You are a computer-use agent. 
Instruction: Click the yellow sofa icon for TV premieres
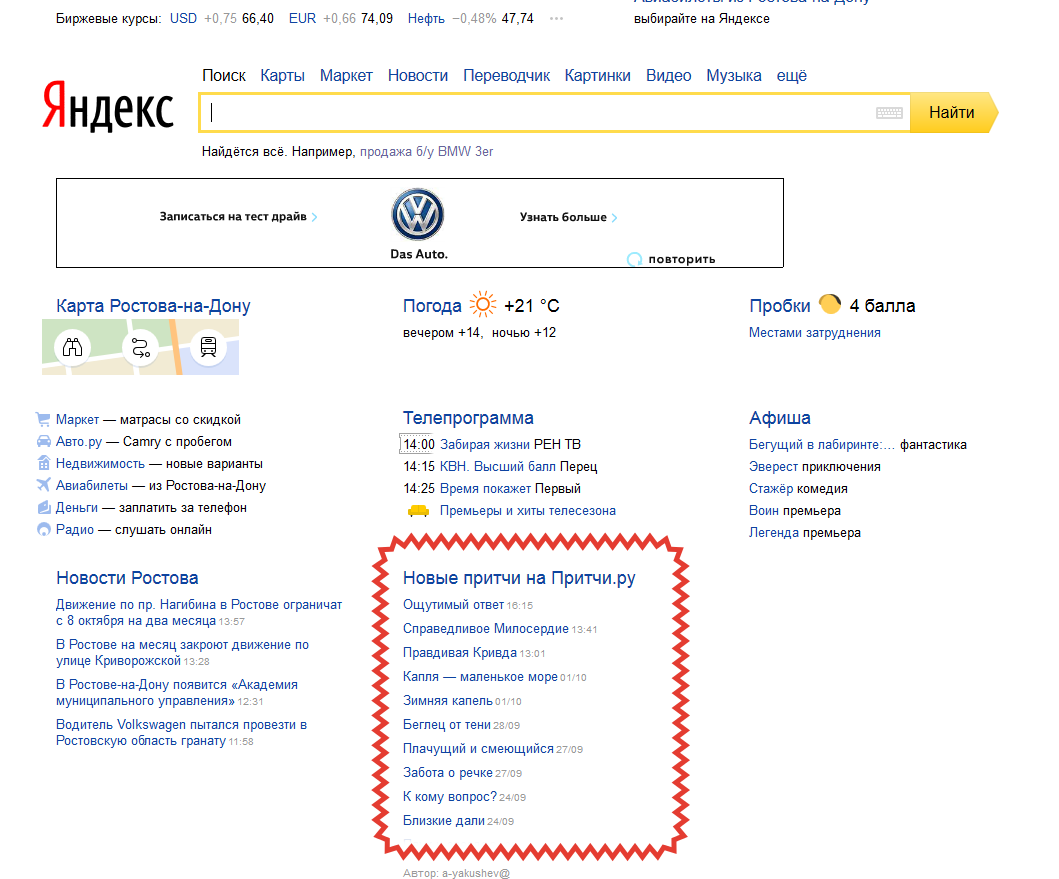click(419, 511)
